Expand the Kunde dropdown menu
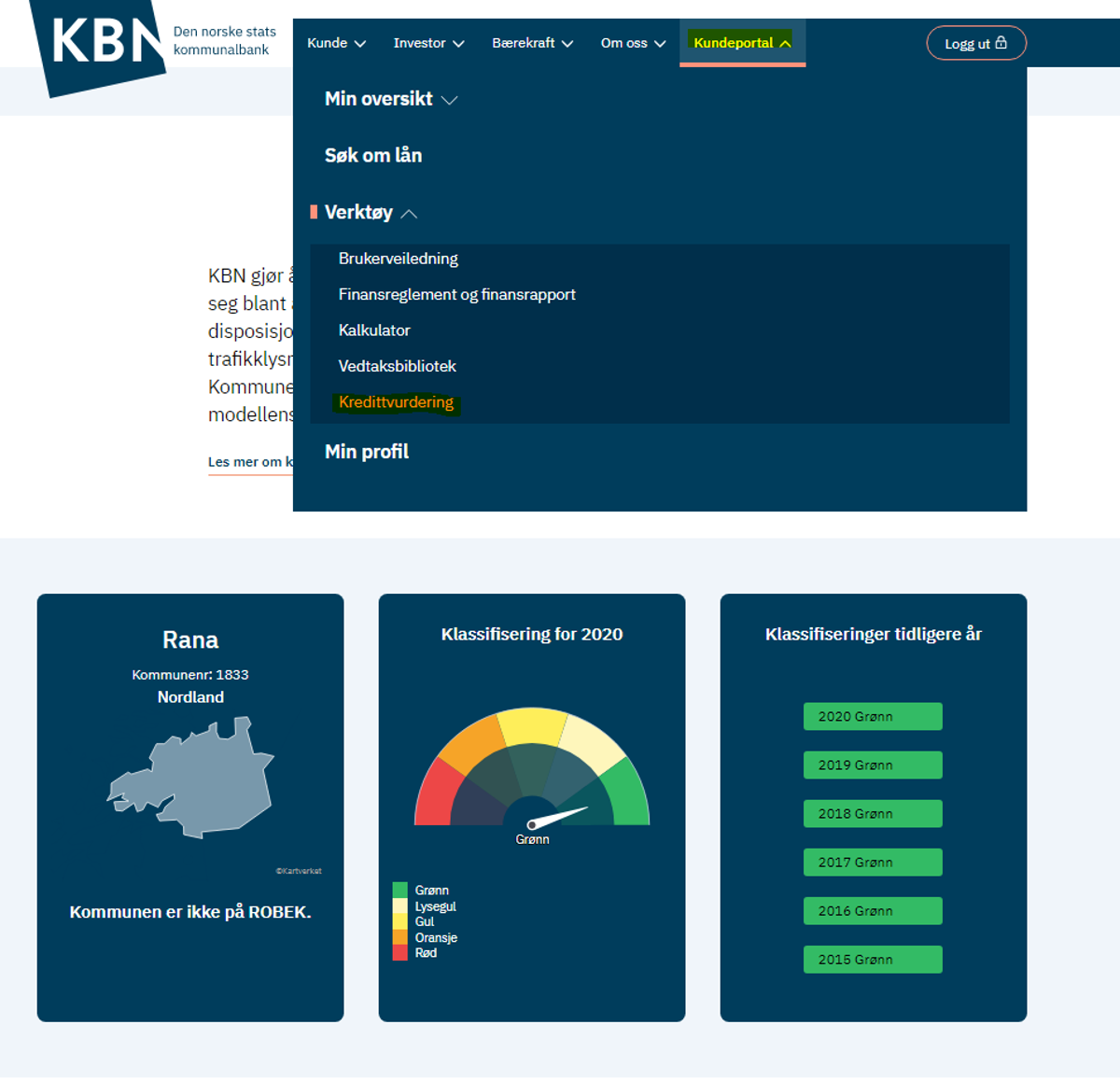The image size is (1120, 1081). click(x=336, y=43)
